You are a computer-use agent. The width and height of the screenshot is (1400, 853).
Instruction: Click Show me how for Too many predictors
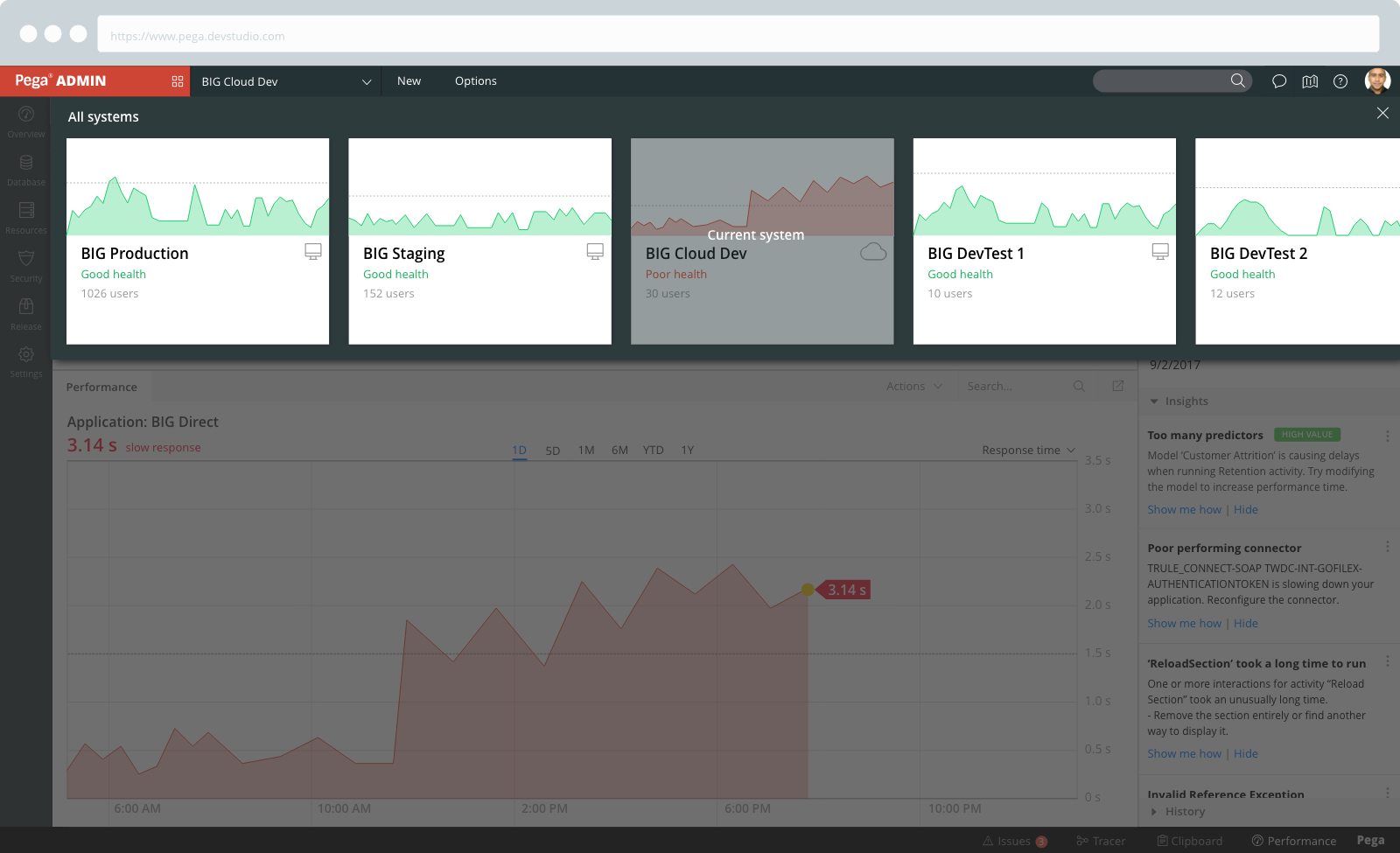pyautogui.click(x=1184, y=509)
